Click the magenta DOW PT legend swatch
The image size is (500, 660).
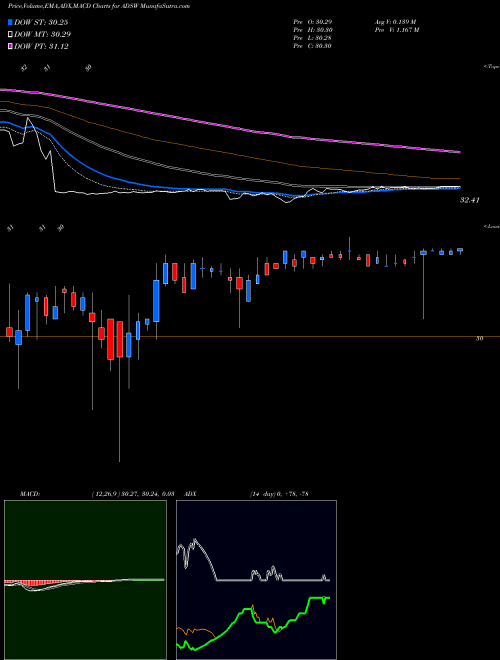click(10, 46)
